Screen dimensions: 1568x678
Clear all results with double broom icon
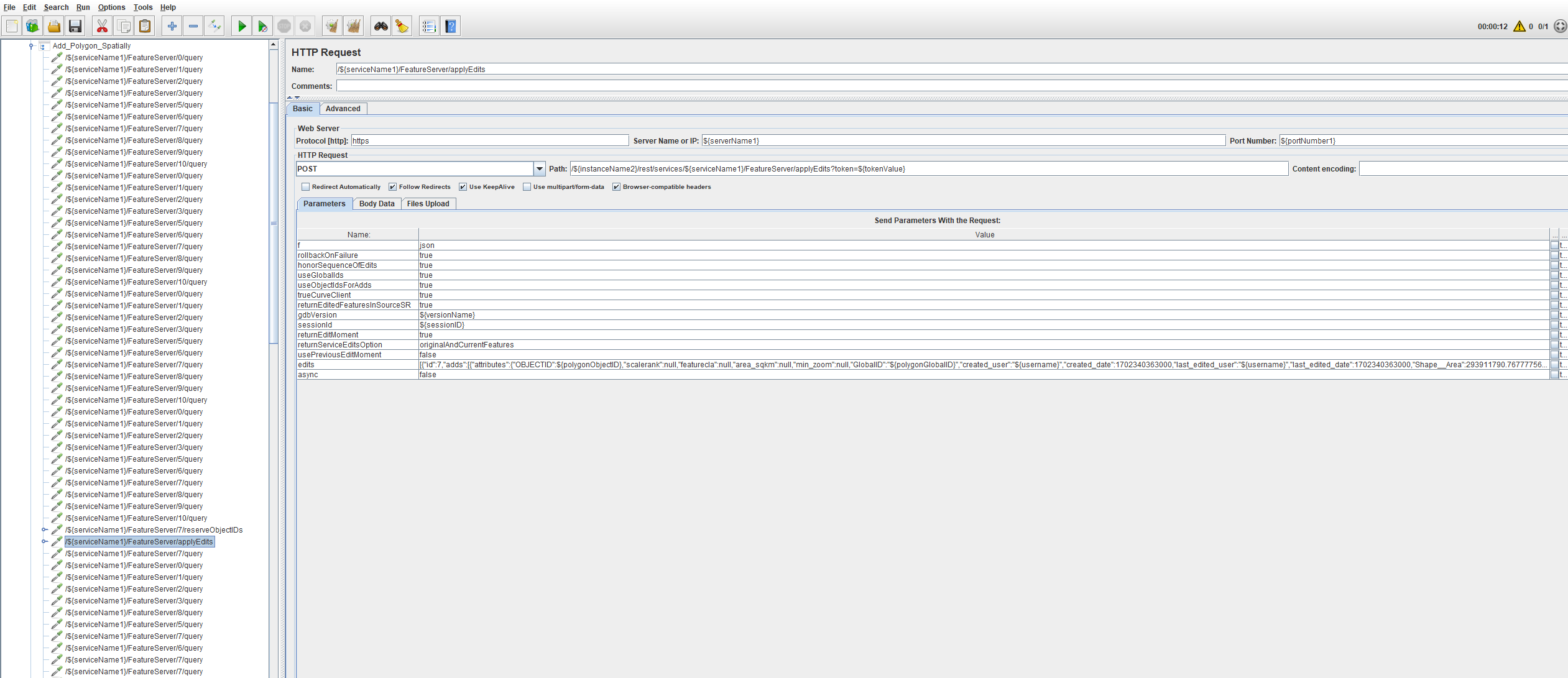tap(354, 26)
